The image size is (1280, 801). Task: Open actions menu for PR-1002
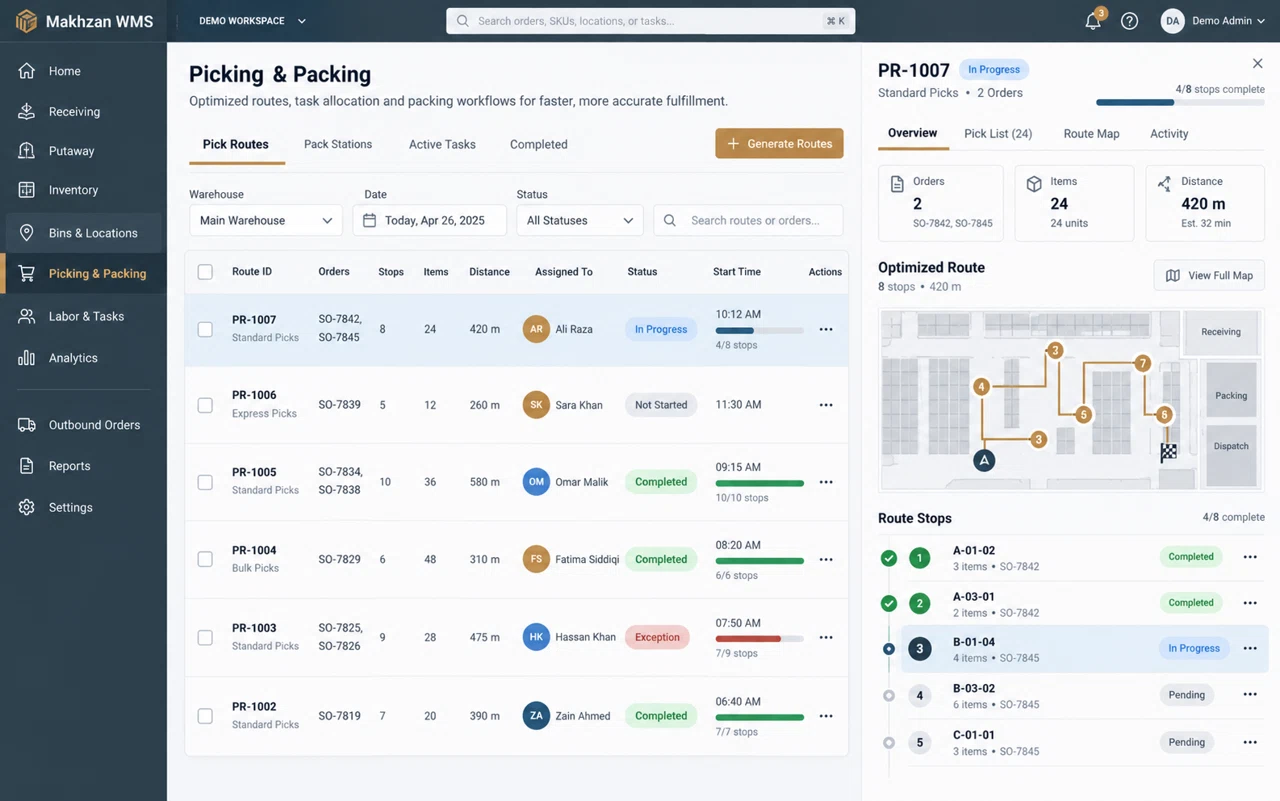coord(826,716)
